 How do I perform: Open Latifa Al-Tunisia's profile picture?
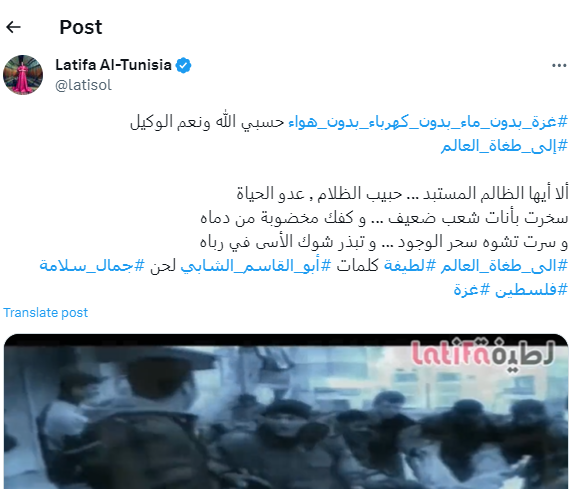[x=23, y=75]
